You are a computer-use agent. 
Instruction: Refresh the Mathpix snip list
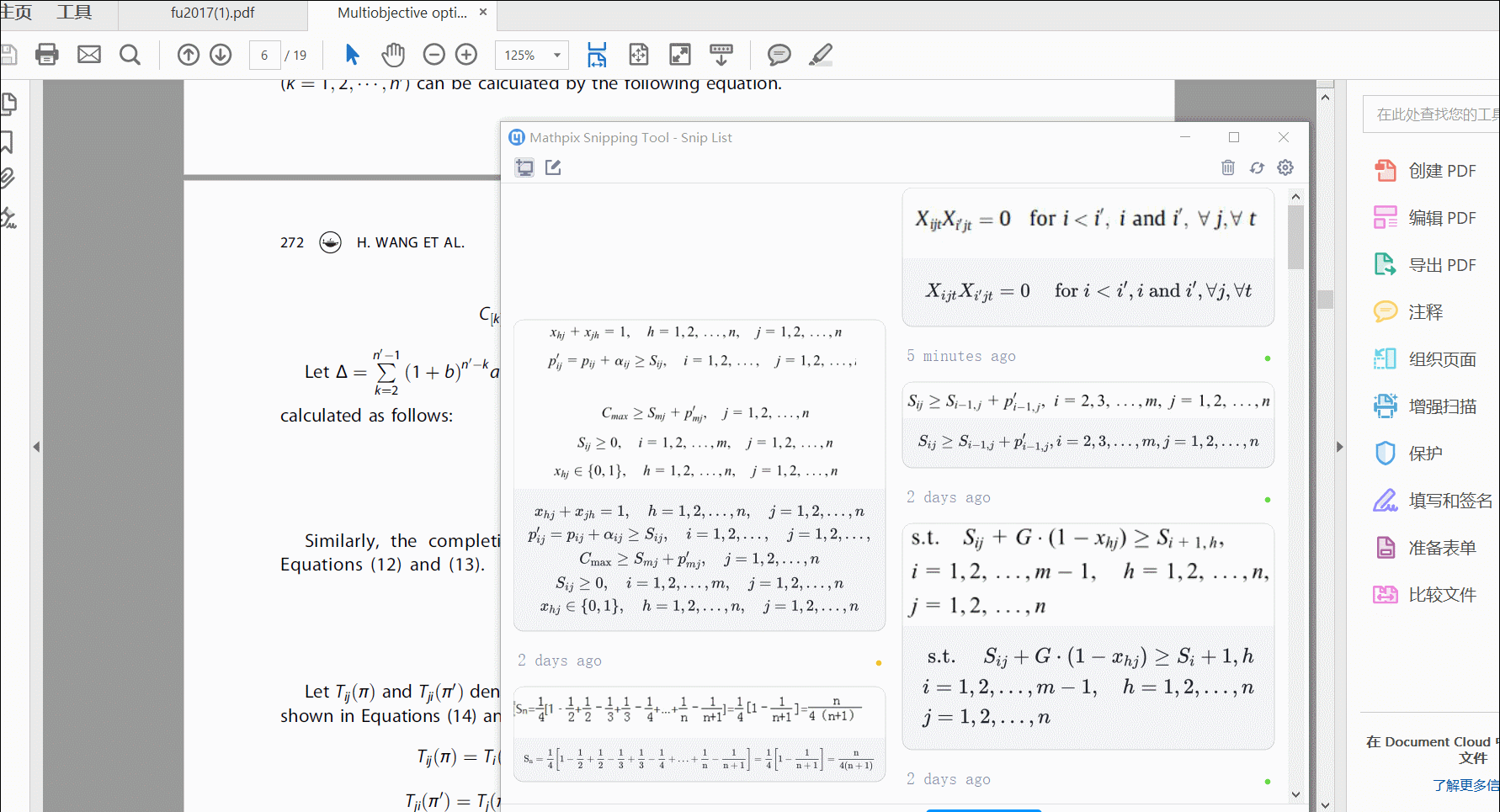(1257, 167)
